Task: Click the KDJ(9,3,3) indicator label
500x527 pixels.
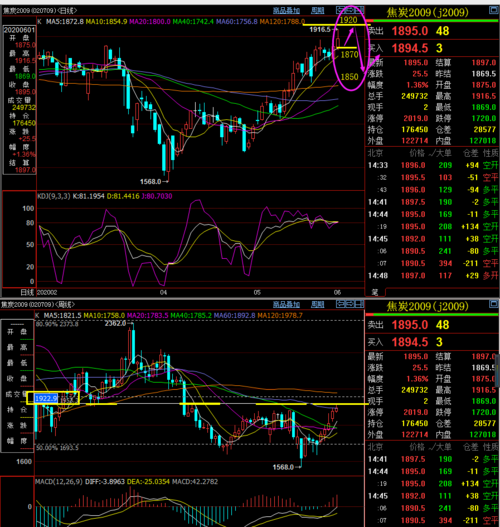Action: pos(54,196)
